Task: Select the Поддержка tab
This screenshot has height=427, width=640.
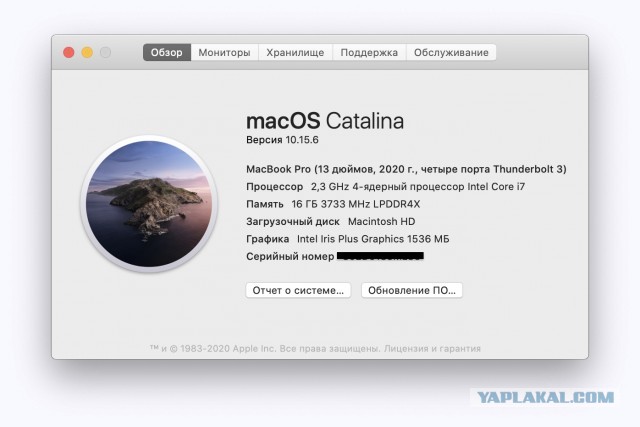Action: click(369, 53)
